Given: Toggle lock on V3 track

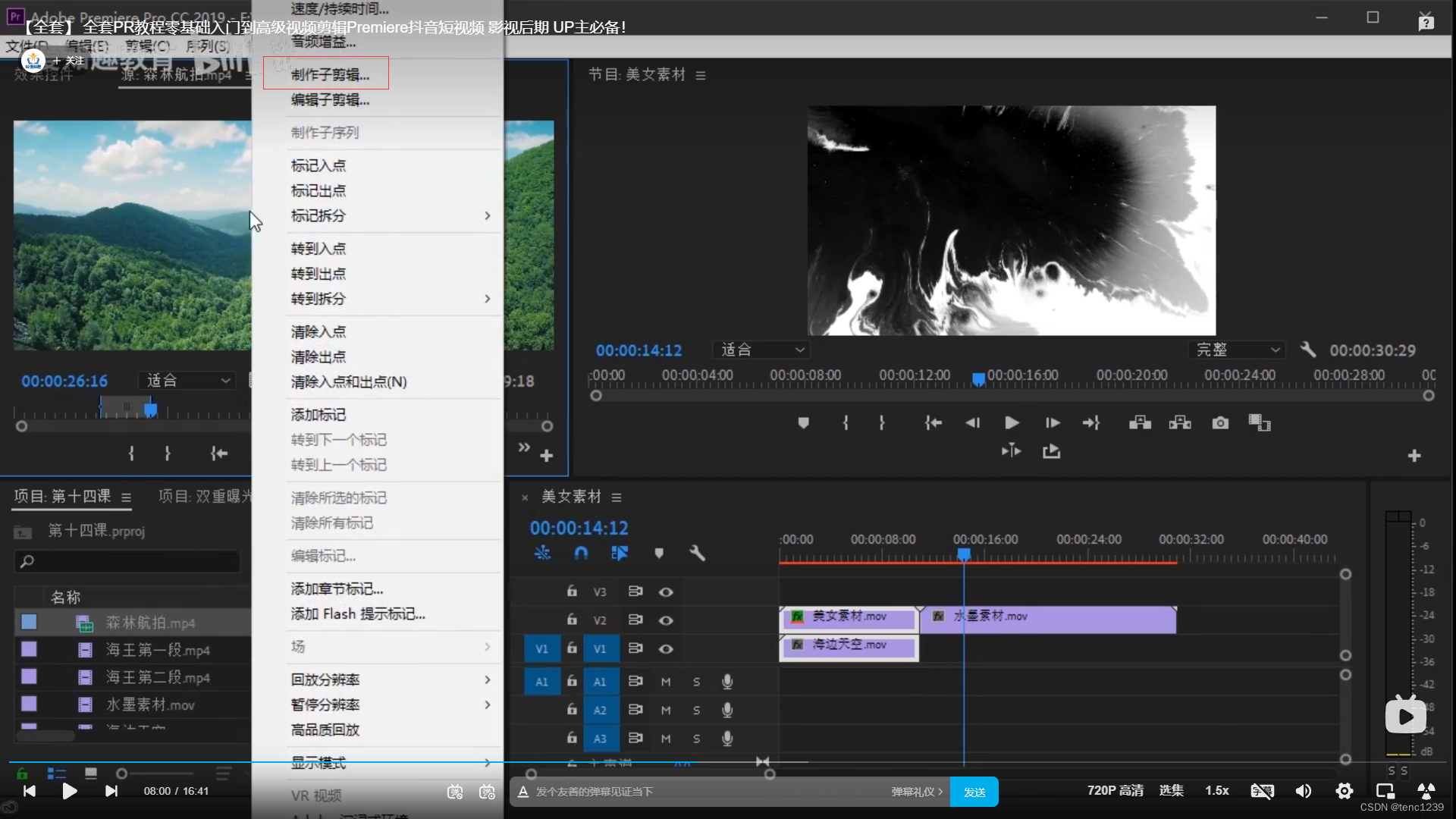Looking at the screenshot, I should pyautogui.click(x=572, y=591).
